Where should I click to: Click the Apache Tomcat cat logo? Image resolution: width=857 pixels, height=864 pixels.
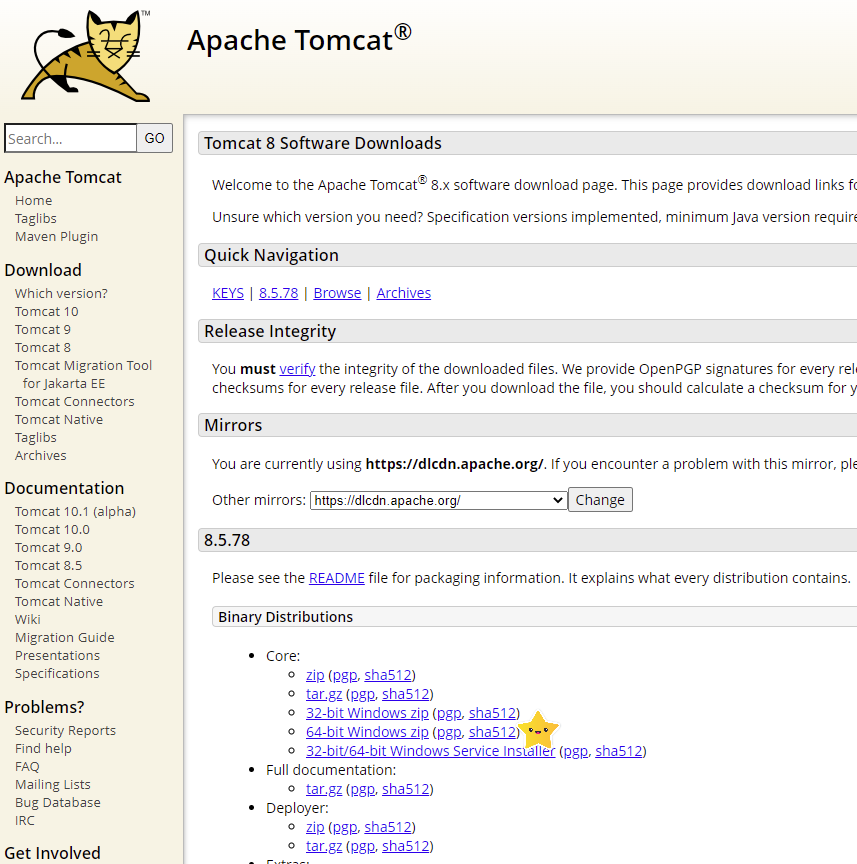coord(85,56)
